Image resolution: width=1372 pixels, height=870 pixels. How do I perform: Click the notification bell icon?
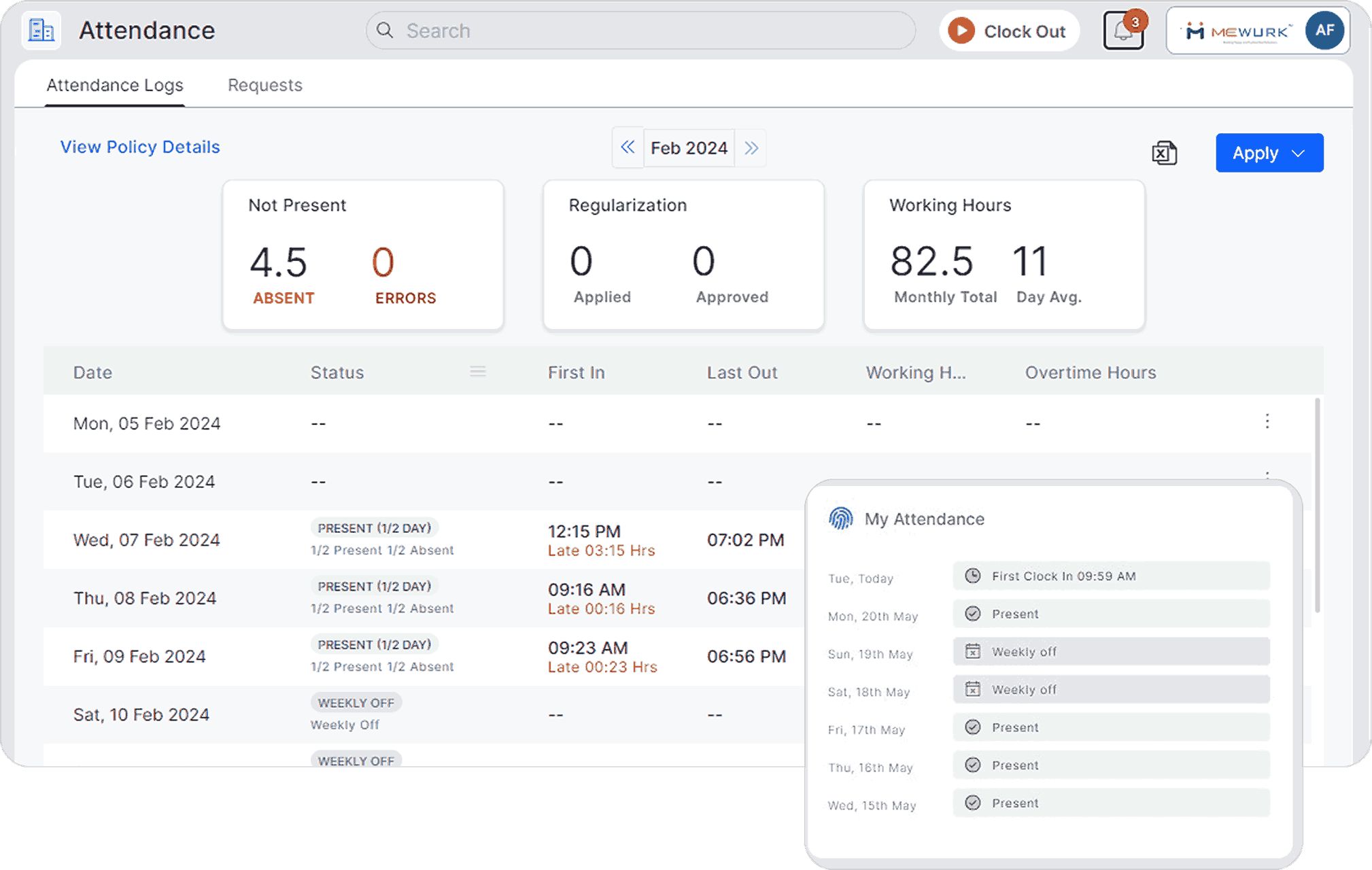(x=1122, y=31)
